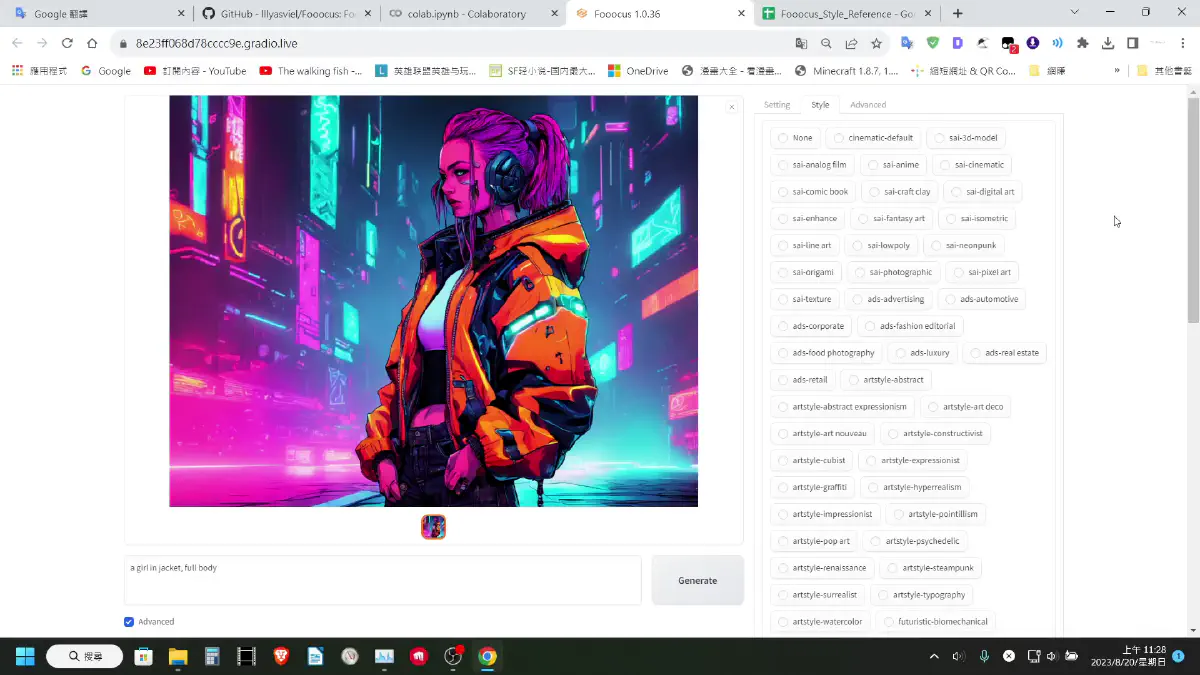
Task: Choose the sai-neonpunk style option
Action: pyautogui.click(x=963, y=245)
